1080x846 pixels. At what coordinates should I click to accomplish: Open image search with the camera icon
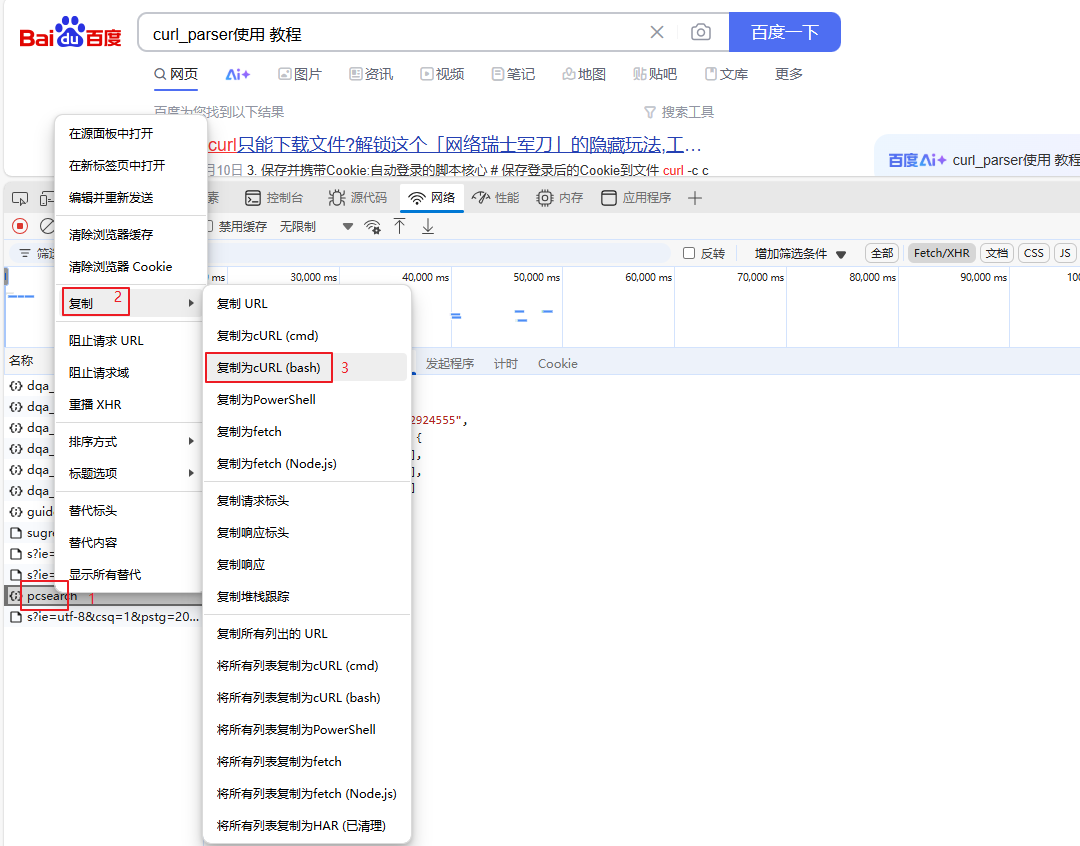[700, 32]
